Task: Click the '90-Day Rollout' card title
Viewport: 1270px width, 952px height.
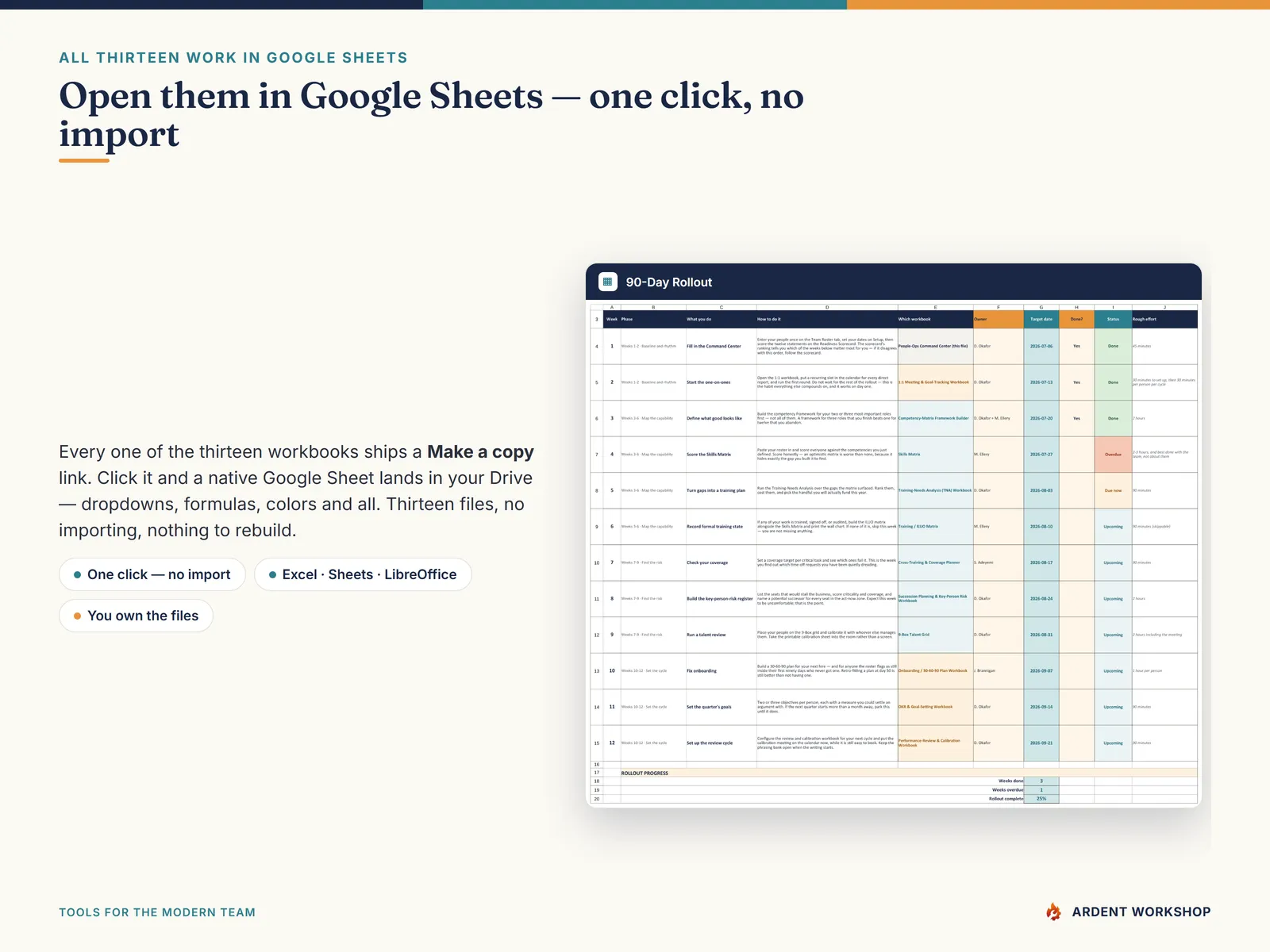Action: point(668,282)
